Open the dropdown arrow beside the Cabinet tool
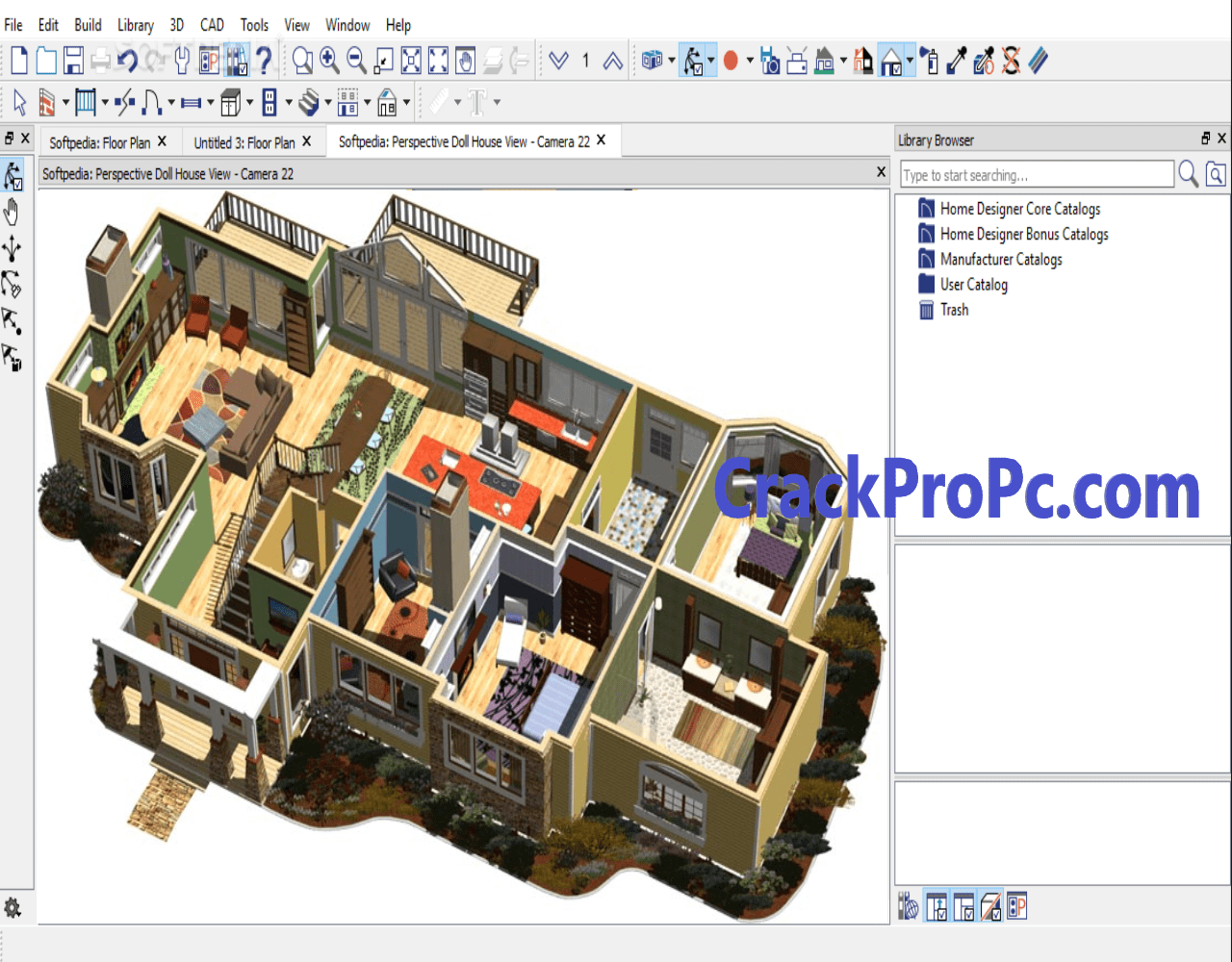 pyautogui.click(x=249, y=102)
